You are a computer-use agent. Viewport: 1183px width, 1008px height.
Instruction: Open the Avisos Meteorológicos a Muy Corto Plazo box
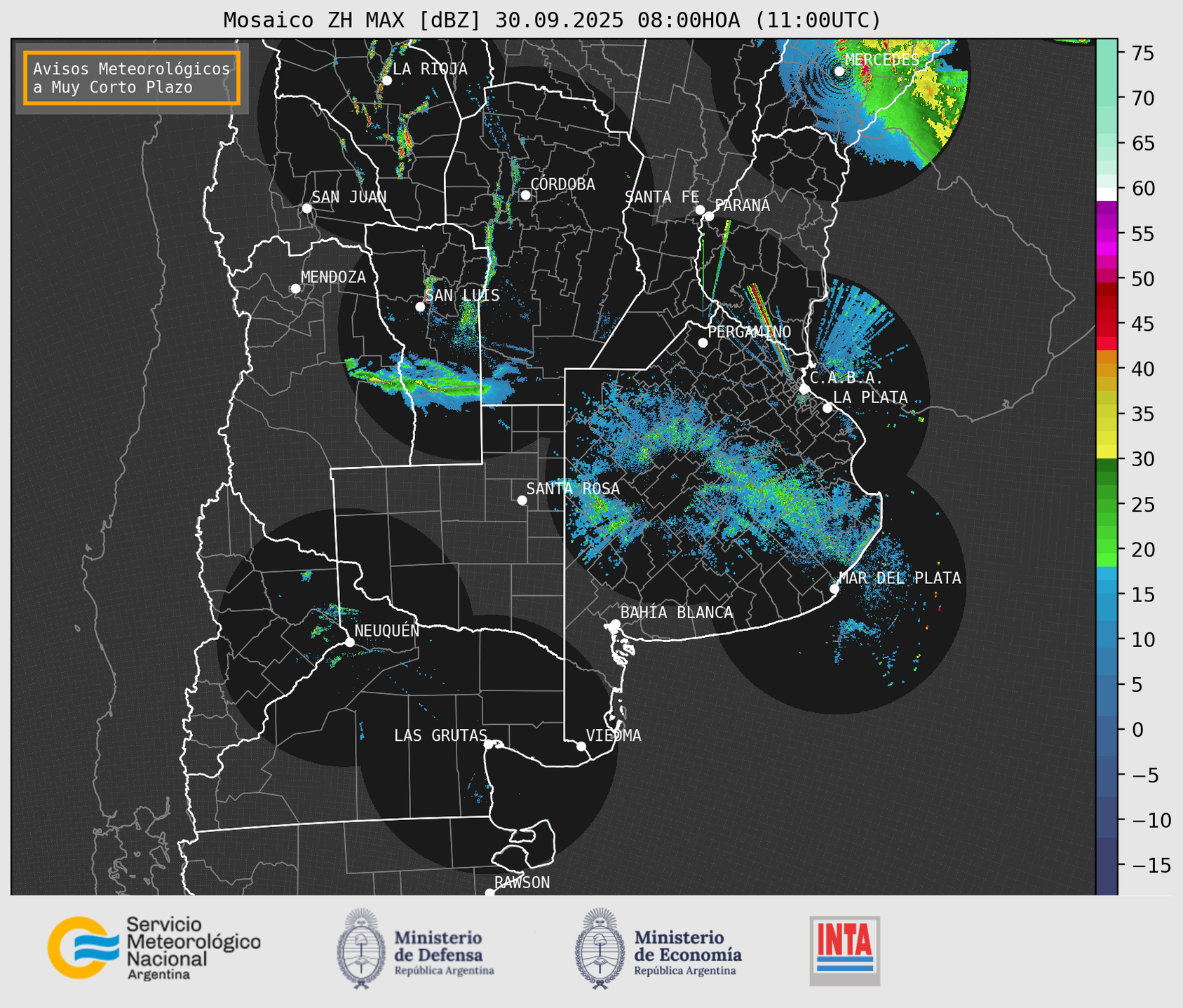(132, 78)
